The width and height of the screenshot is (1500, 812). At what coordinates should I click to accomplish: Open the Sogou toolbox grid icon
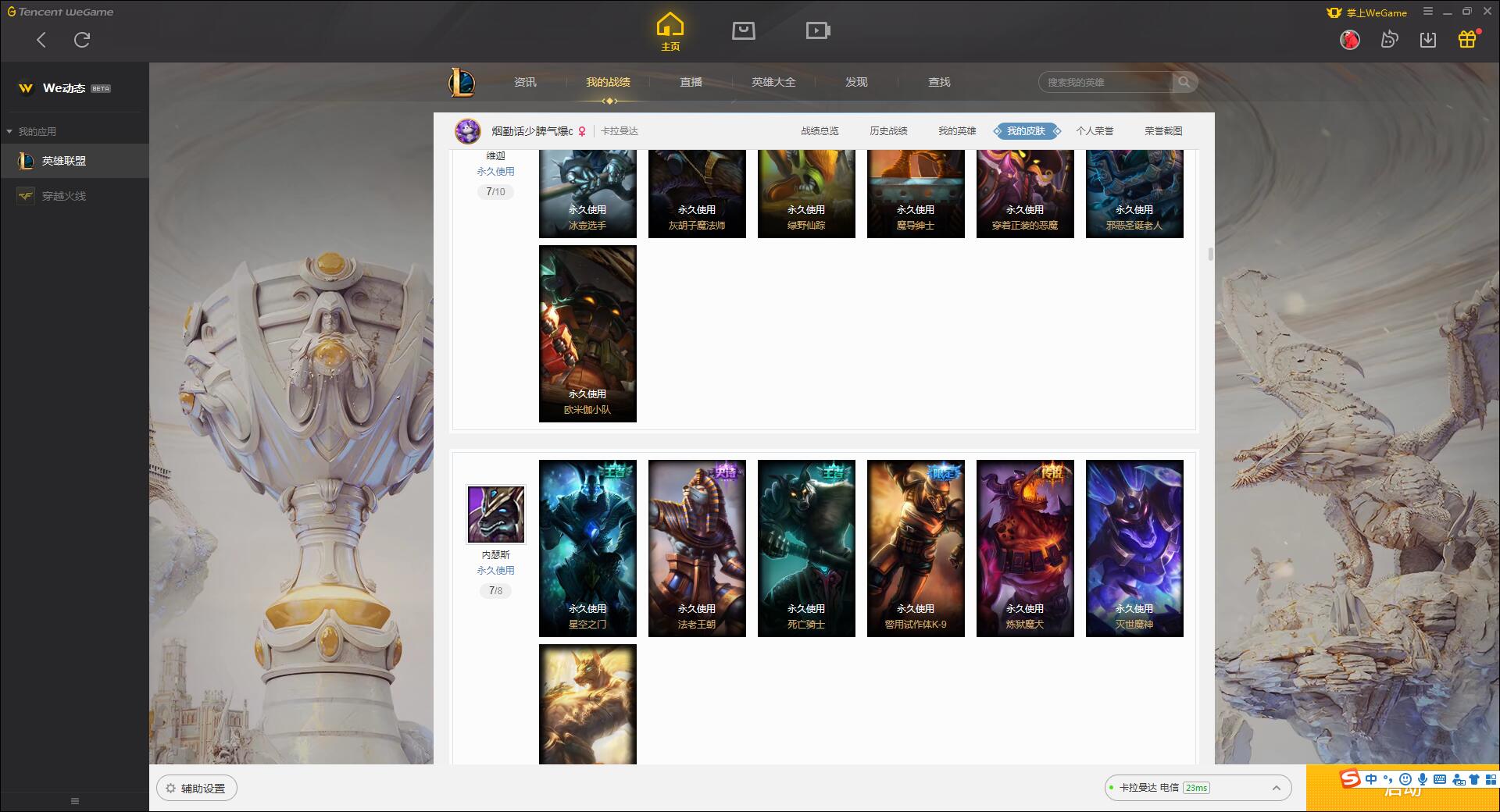pyautogui.click(x=1491, y=778)
